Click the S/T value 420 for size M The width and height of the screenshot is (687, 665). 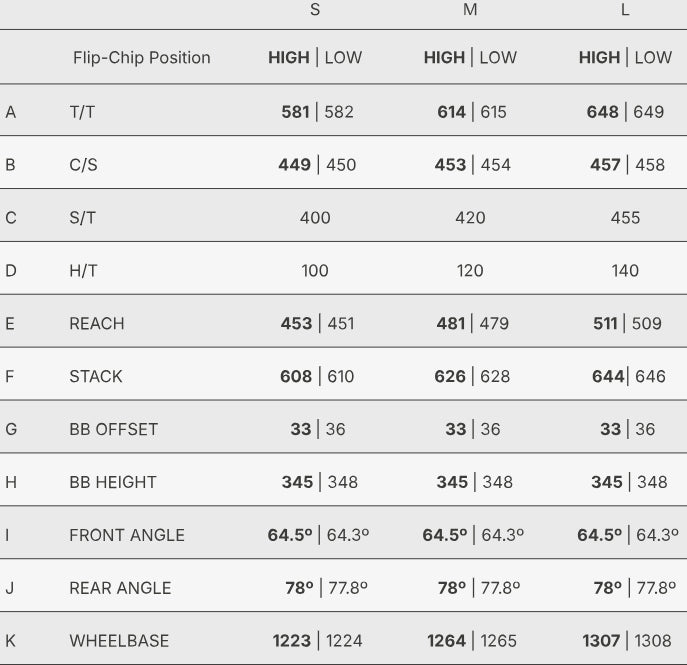(470, 218)
